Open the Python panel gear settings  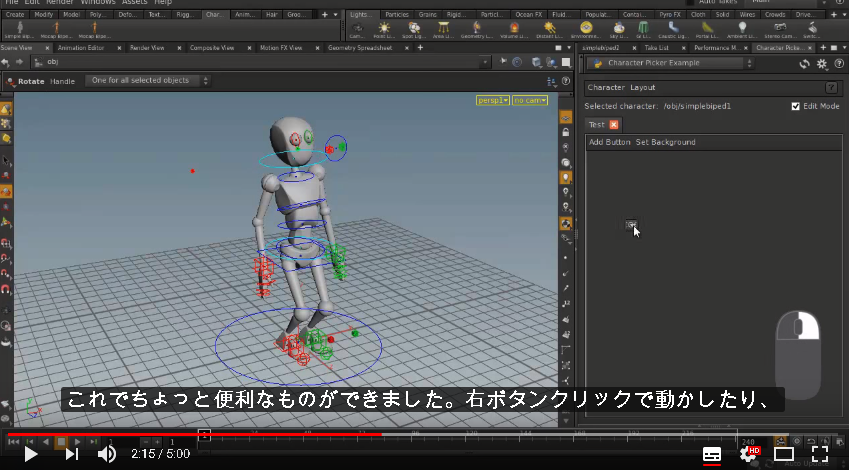coord(822,64)
